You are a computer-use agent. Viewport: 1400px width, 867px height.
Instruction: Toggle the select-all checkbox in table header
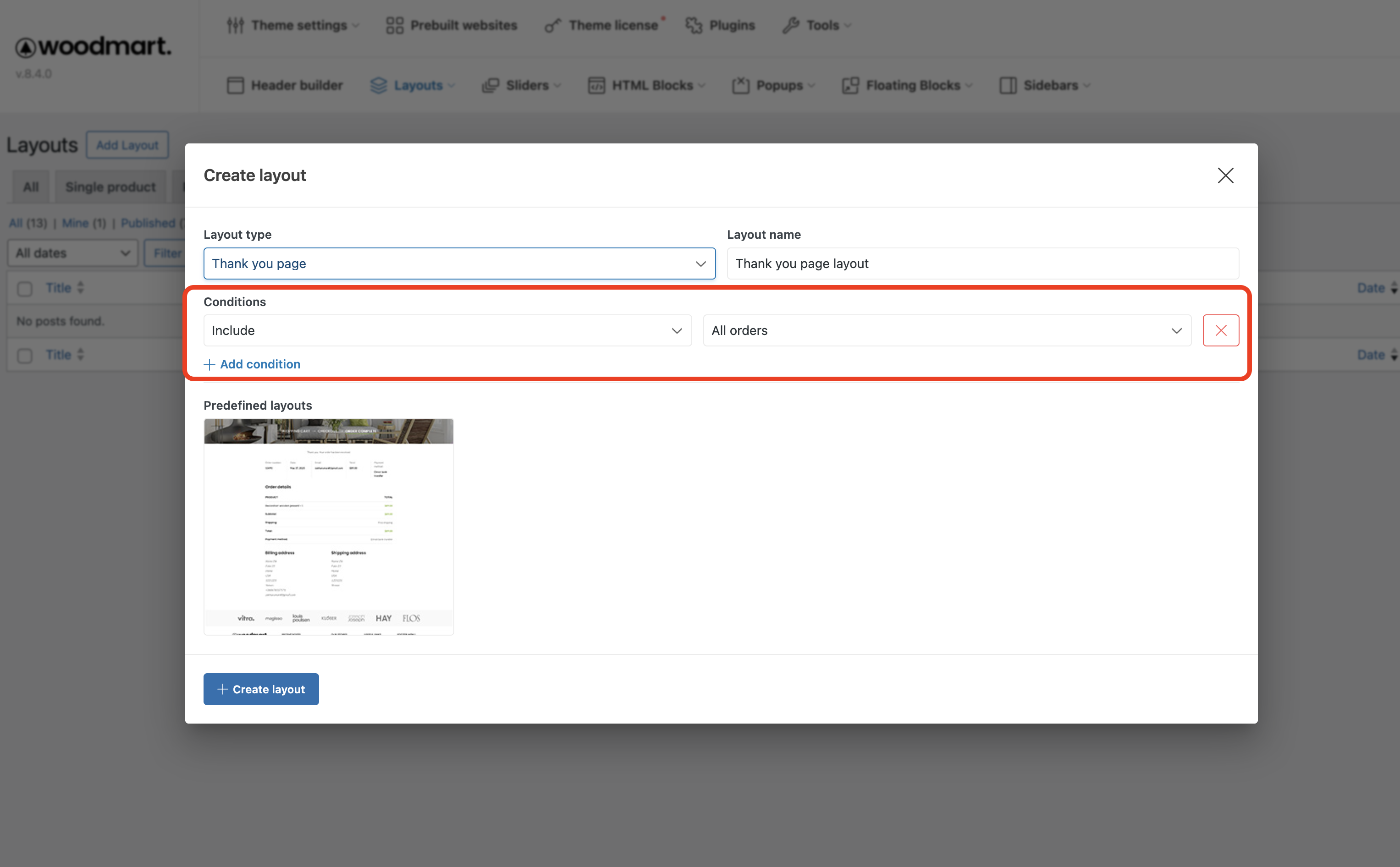25,288
